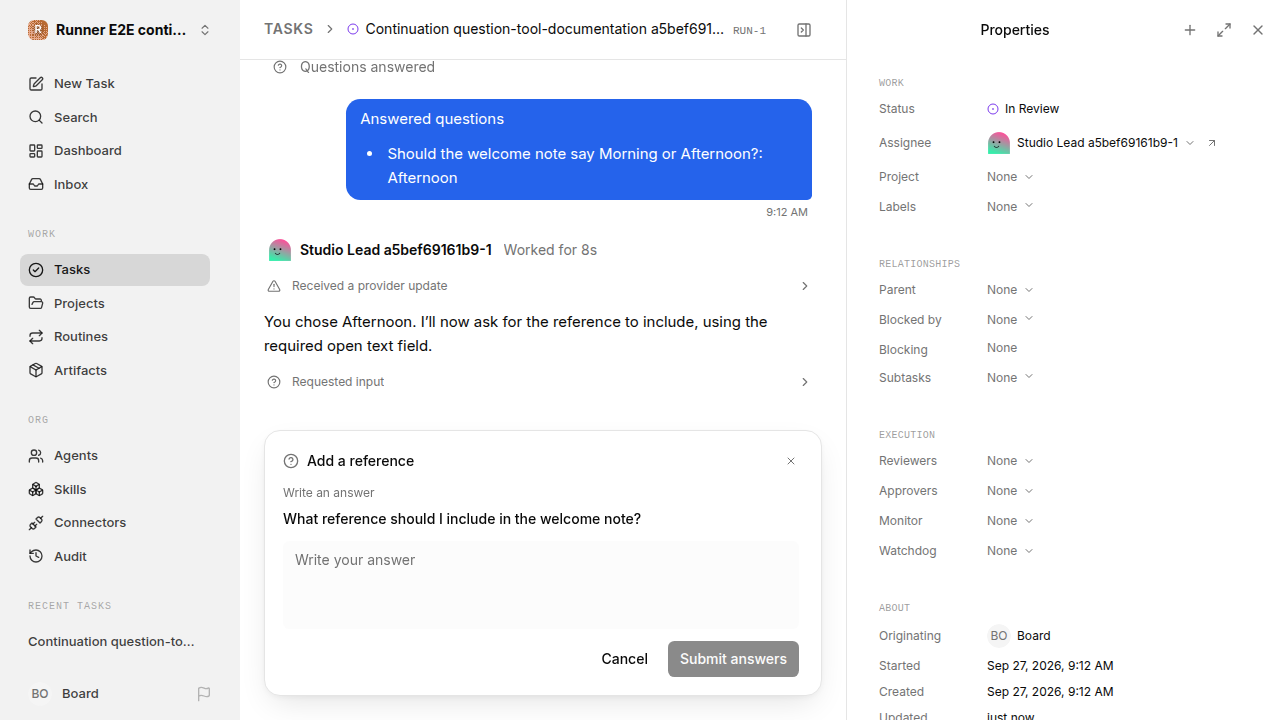Viewport: 1280px width, 720px height.
Task: Click the Submit answers button
Action: pos(733,659)
